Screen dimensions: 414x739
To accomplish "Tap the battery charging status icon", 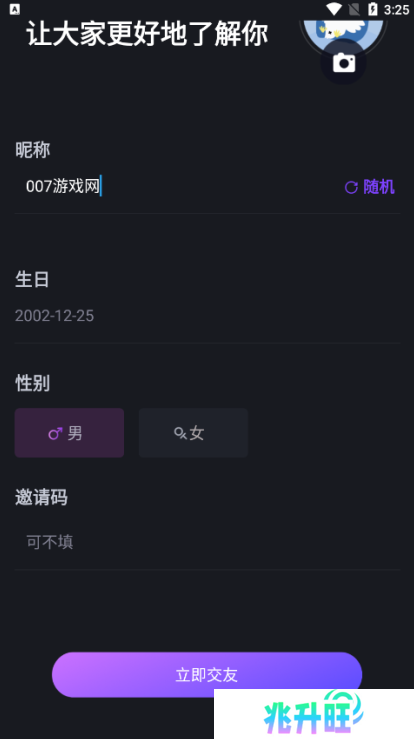I will click(x=373, y=9).
